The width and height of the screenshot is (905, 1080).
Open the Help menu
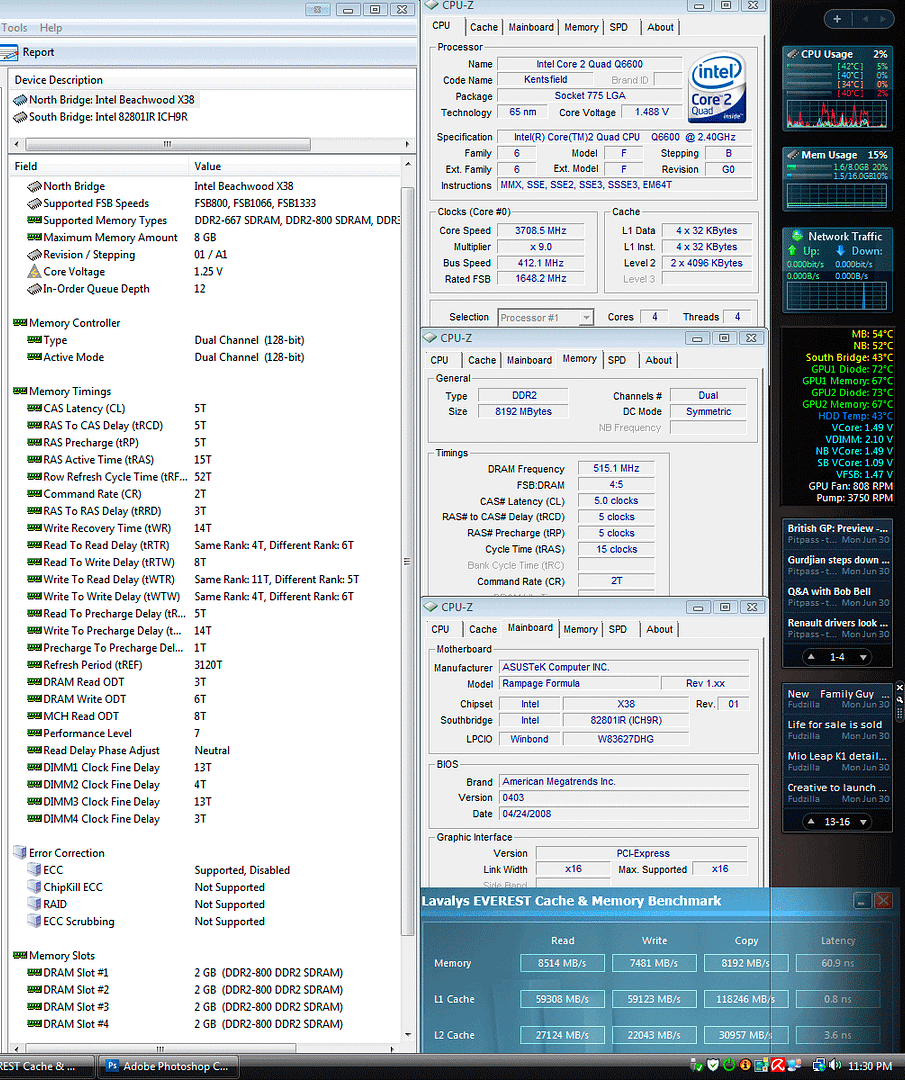(x=51, y=28)
